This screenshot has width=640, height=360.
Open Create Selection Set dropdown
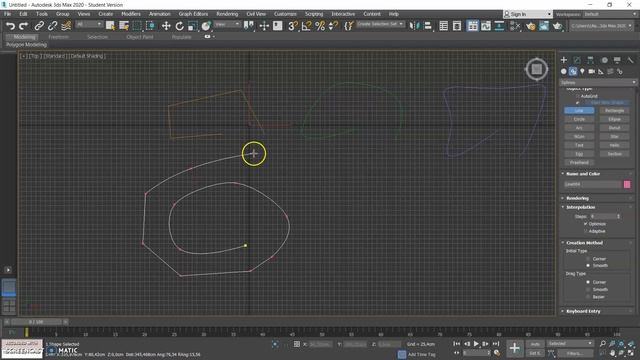[x=380, y=24]
